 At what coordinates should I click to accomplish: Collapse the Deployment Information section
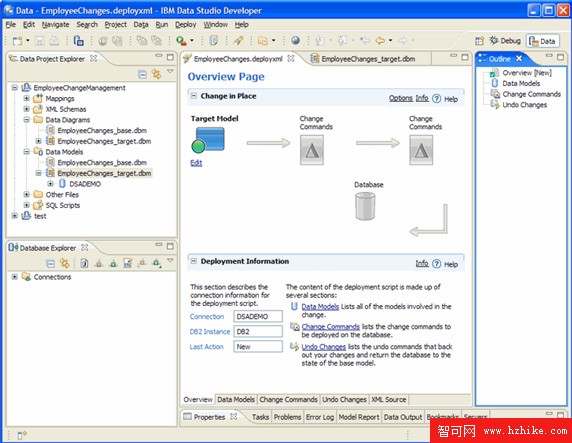194,261
